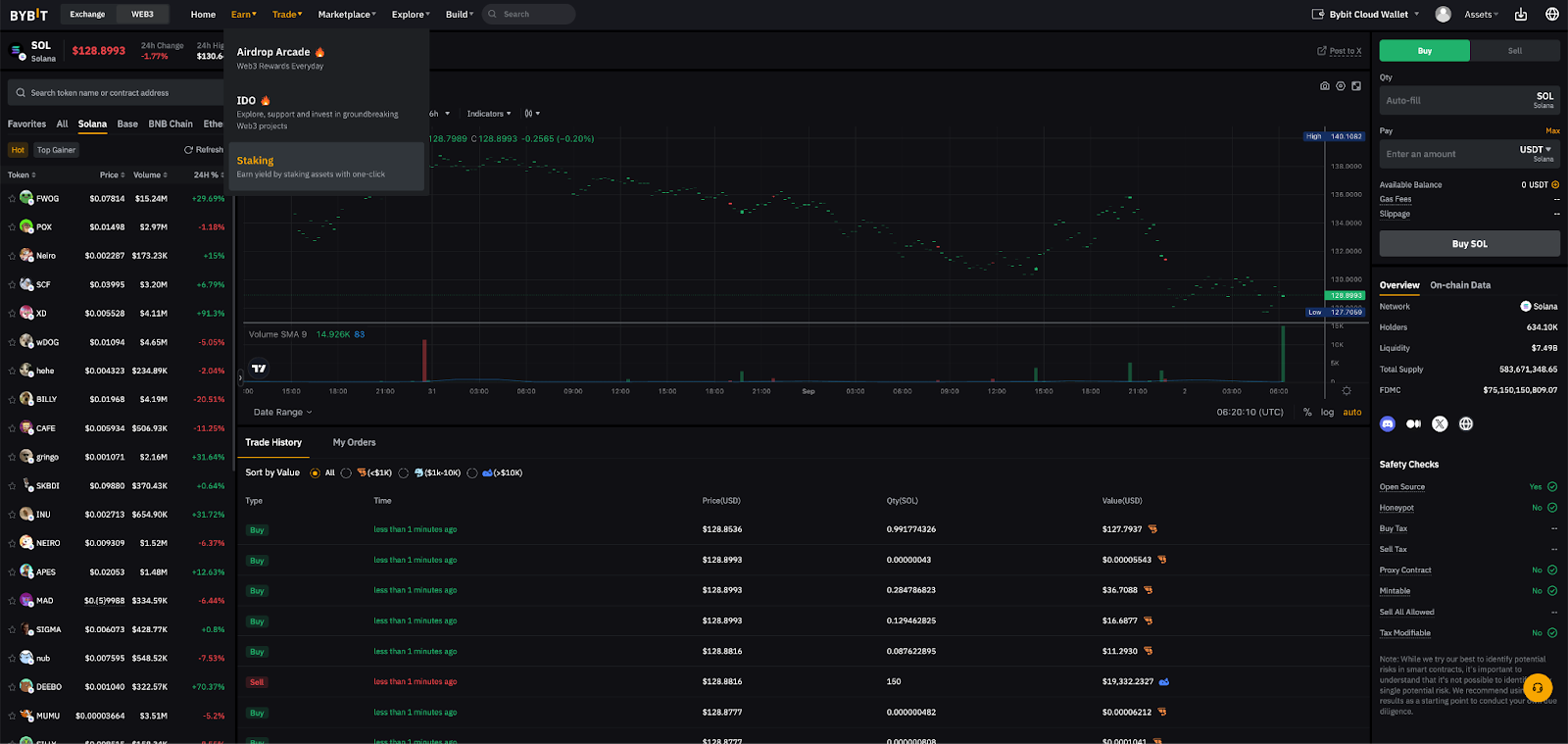
Task: Click Max pay amount link
Action: (1552, 131)
